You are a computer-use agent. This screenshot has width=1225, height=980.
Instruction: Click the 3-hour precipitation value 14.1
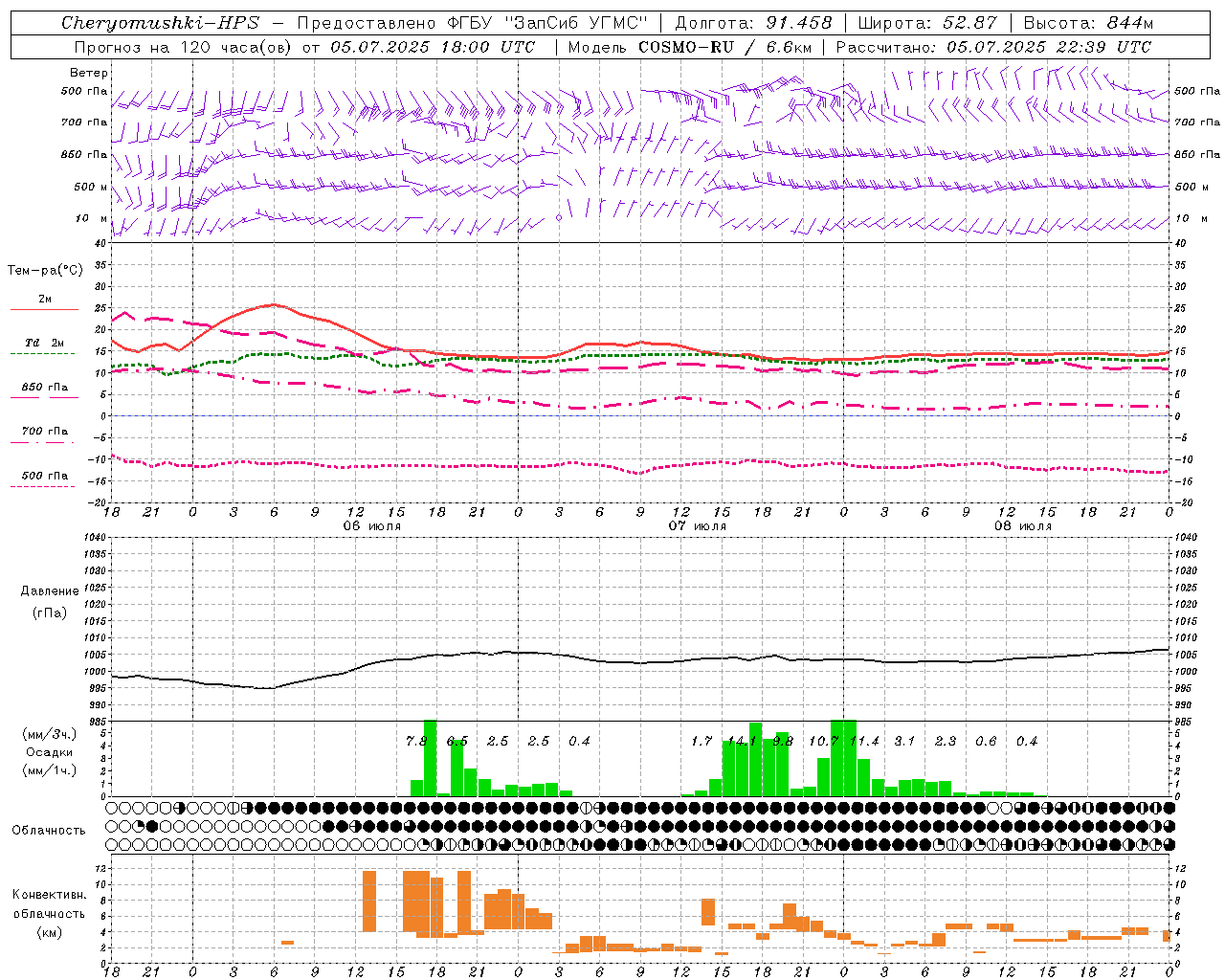[x=743, y=742]
